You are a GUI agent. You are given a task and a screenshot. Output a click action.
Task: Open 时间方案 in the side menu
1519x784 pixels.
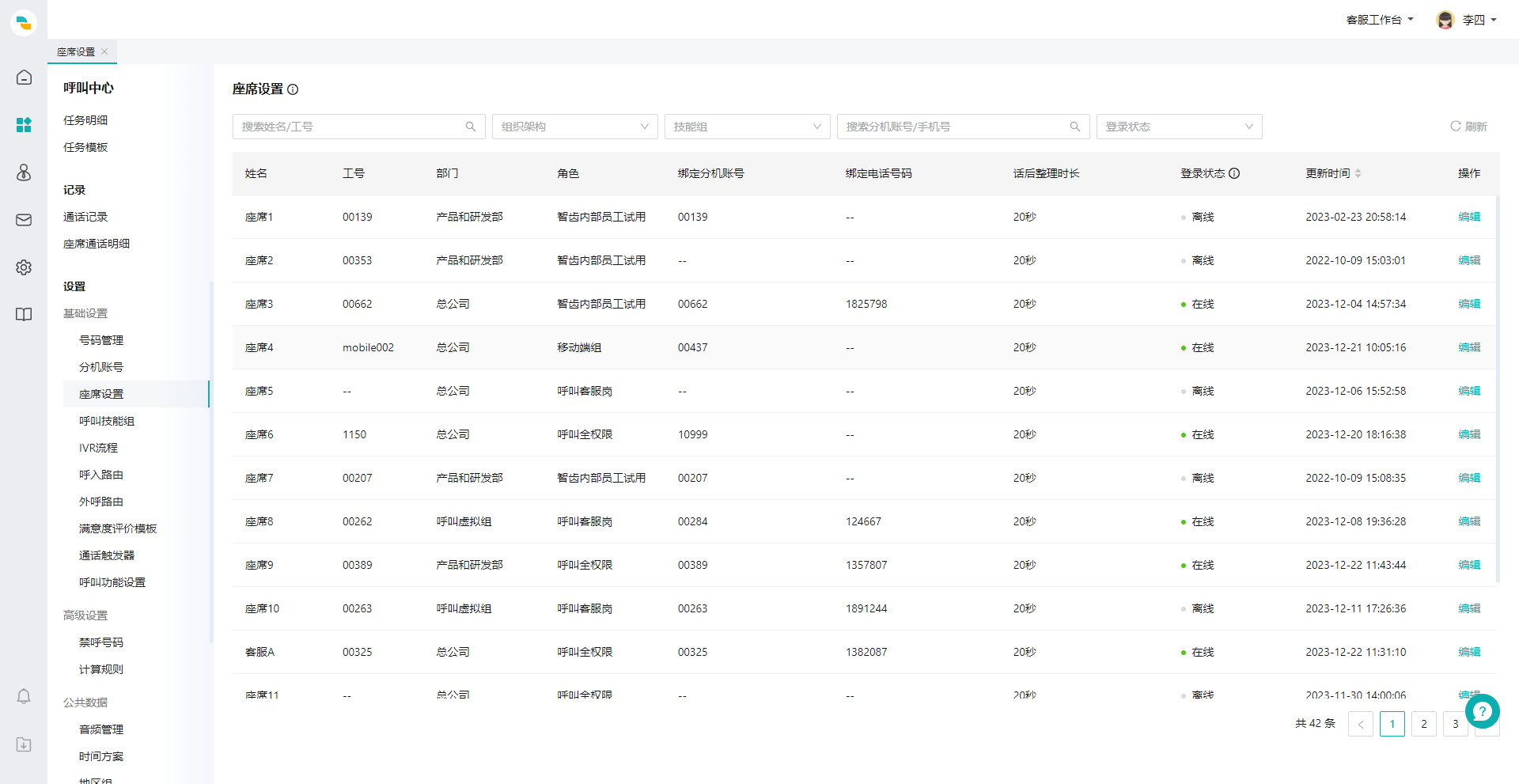coord(101,756)
